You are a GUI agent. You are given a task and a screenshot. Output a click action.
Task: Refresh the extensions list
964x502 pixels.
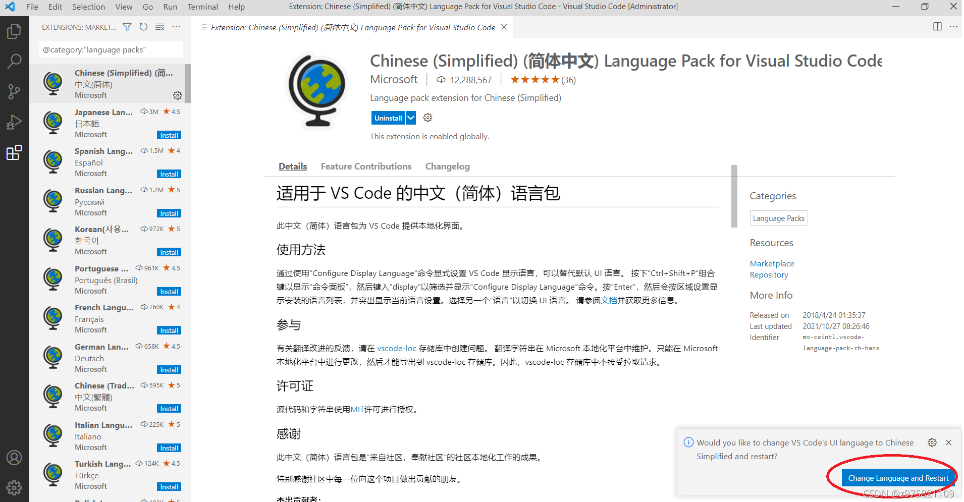pyautogui.click(x=143, y=27)
